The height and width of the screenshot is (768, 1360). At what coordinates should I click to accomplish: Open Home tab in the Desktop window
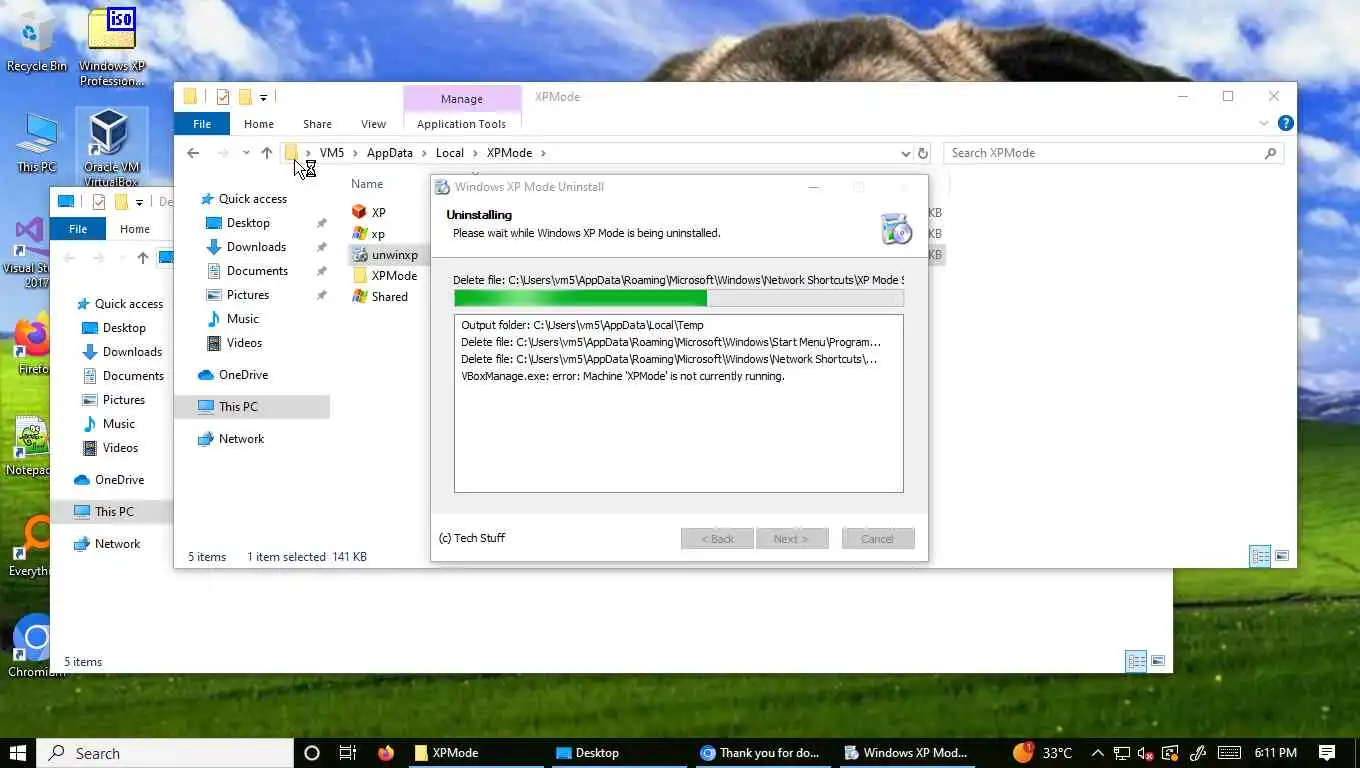[135, 229]
